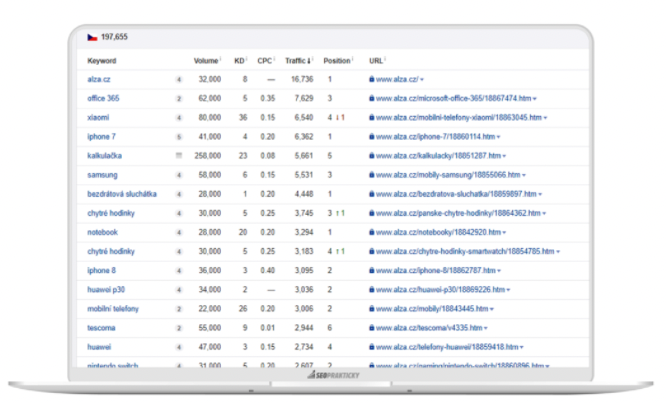Expand dropdown arrow after www.alza.cz/ URL
The height and width of the screenshot is (403, 666).
[422, 80]
